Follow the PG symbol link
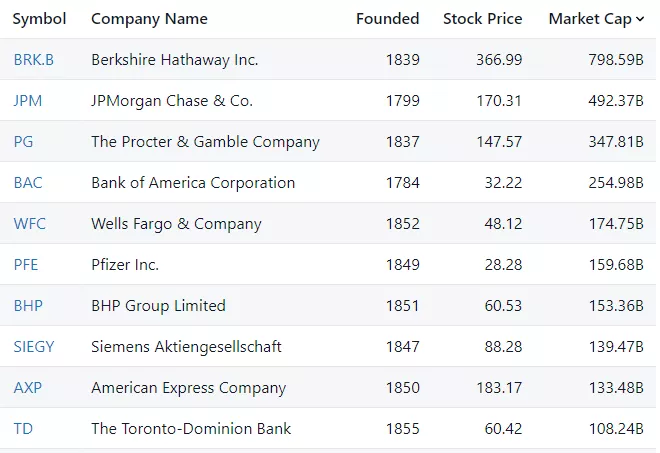660x453 pixels. (23, 142)
